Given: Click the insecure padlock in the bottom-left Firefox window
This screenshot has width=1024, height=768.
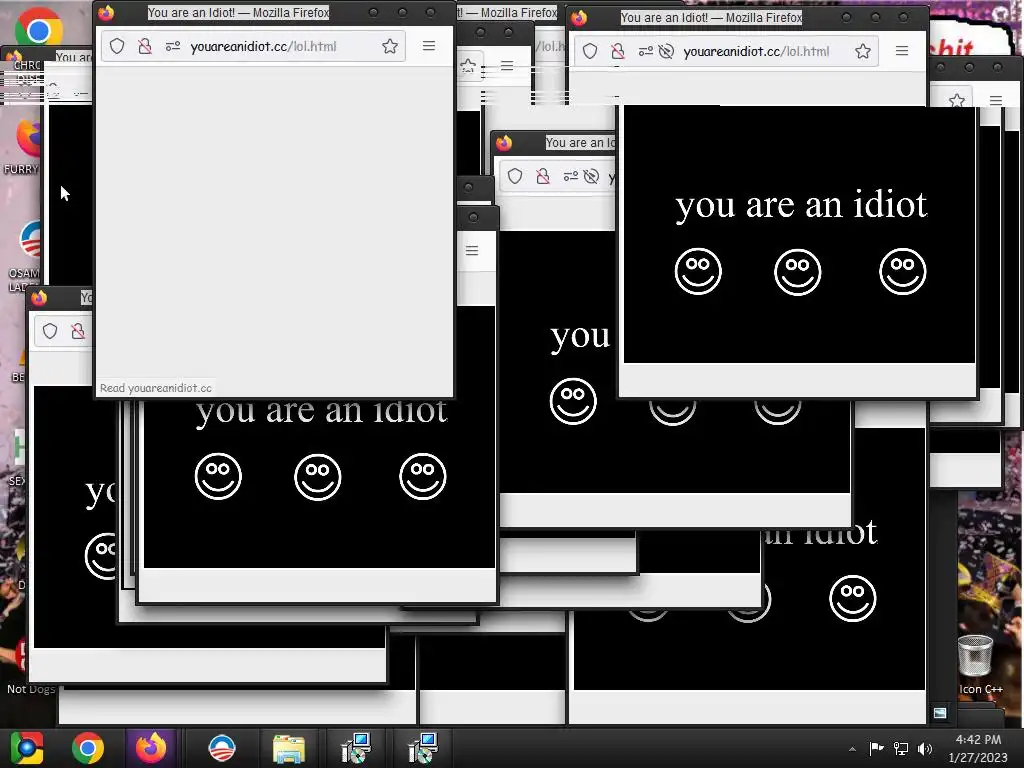Looking at the screenshot, I should point(78,331).
